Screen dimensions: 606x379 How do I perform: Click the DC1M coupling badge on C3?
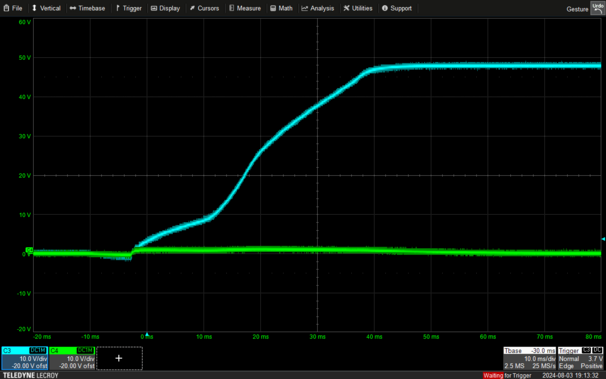38,350
